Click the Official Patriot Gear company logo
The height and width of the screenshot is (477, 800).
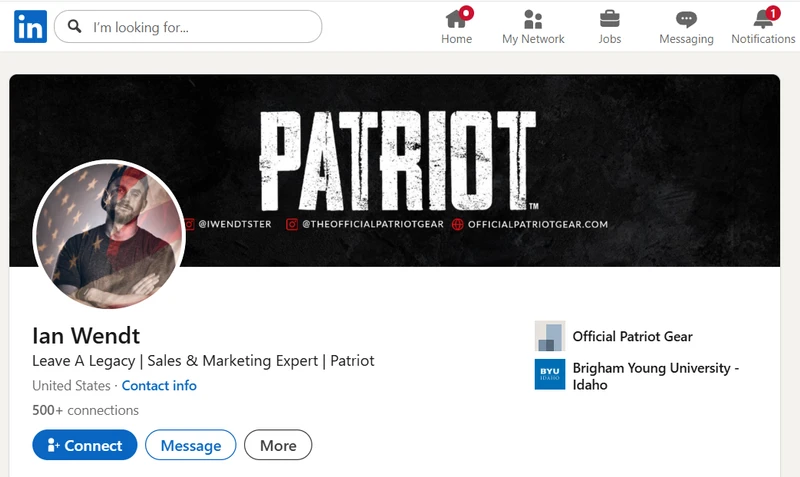550,336
